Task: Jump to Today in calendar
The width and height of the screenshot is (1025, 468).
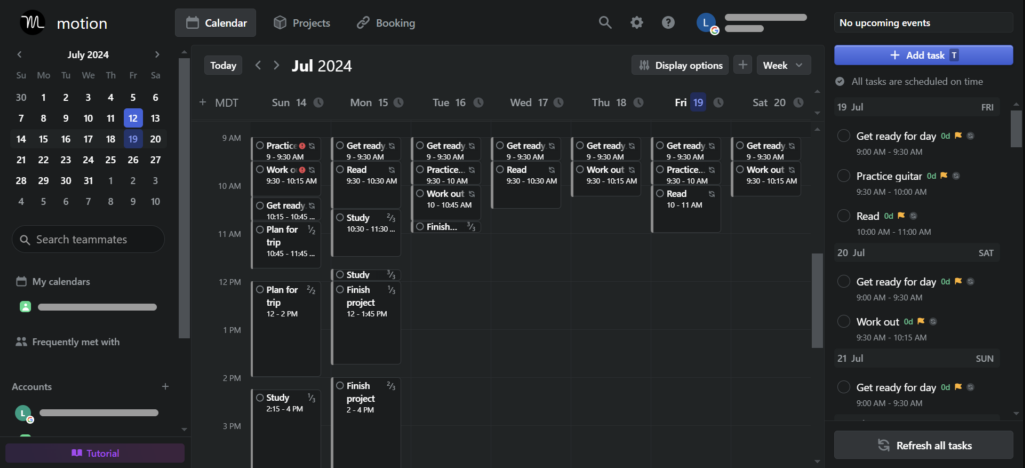Action: tap(223, 65)
